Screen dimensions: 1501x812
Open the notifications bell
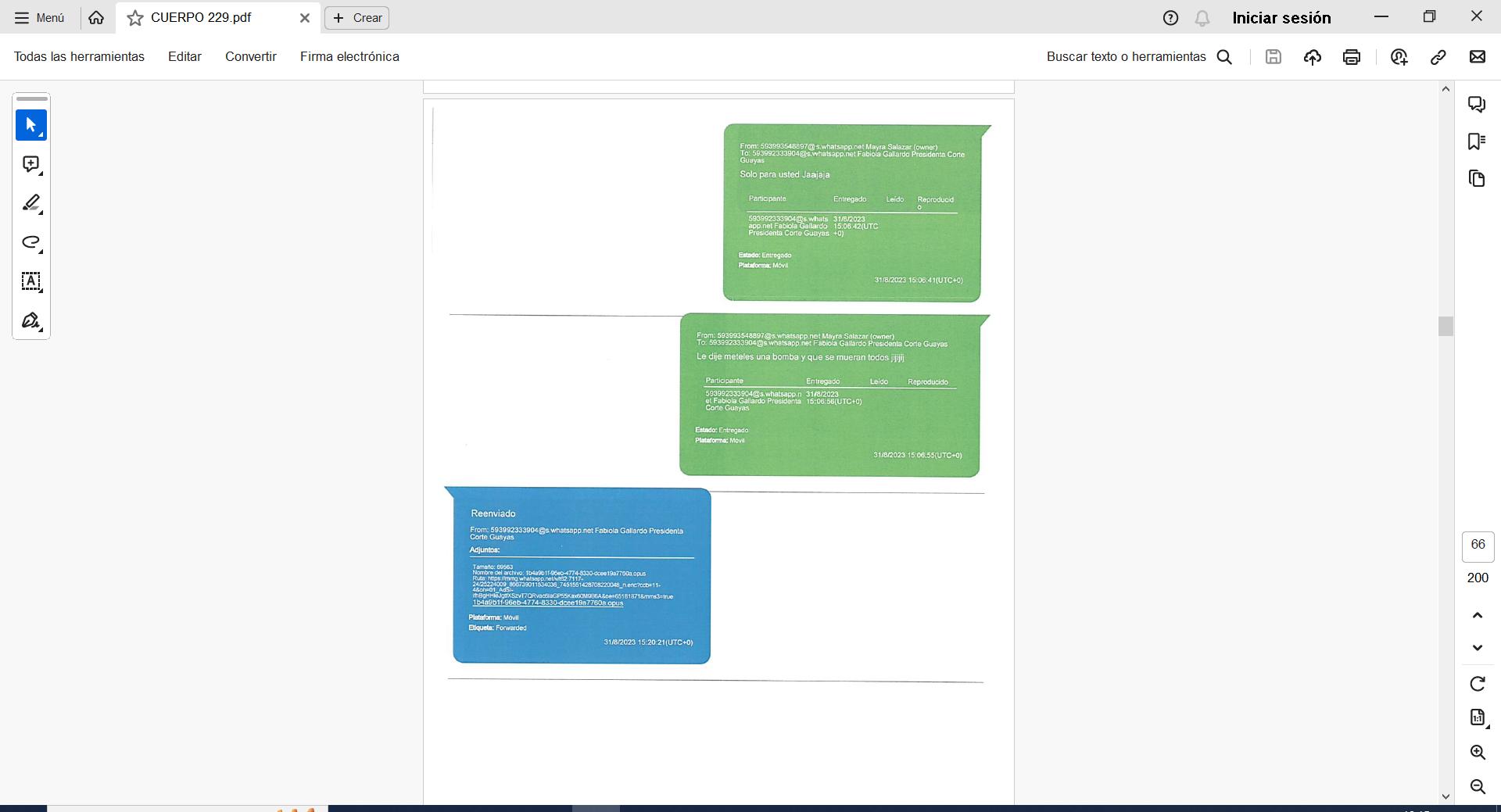click(x=1202, y=18)
